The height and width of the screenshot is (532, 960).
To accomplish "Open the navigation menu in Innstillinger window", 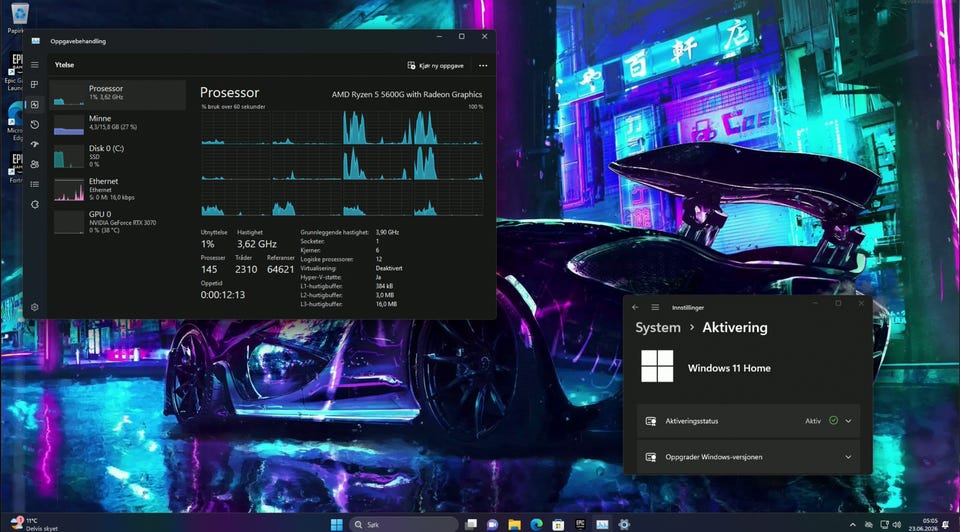I will tap(655, 307).
